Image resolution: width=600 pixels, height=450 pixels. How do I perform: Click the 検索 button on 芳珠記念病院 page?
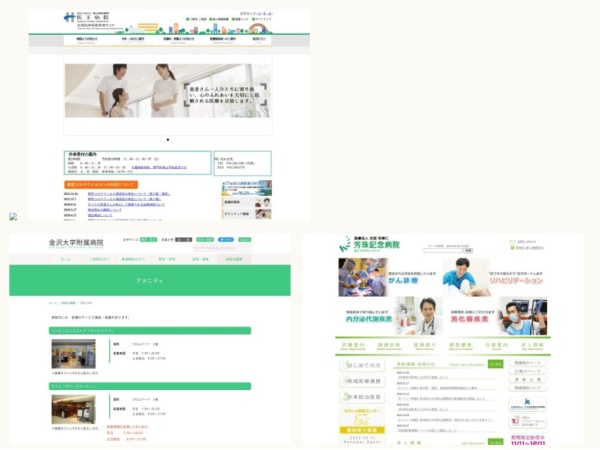tap(468, 251)
